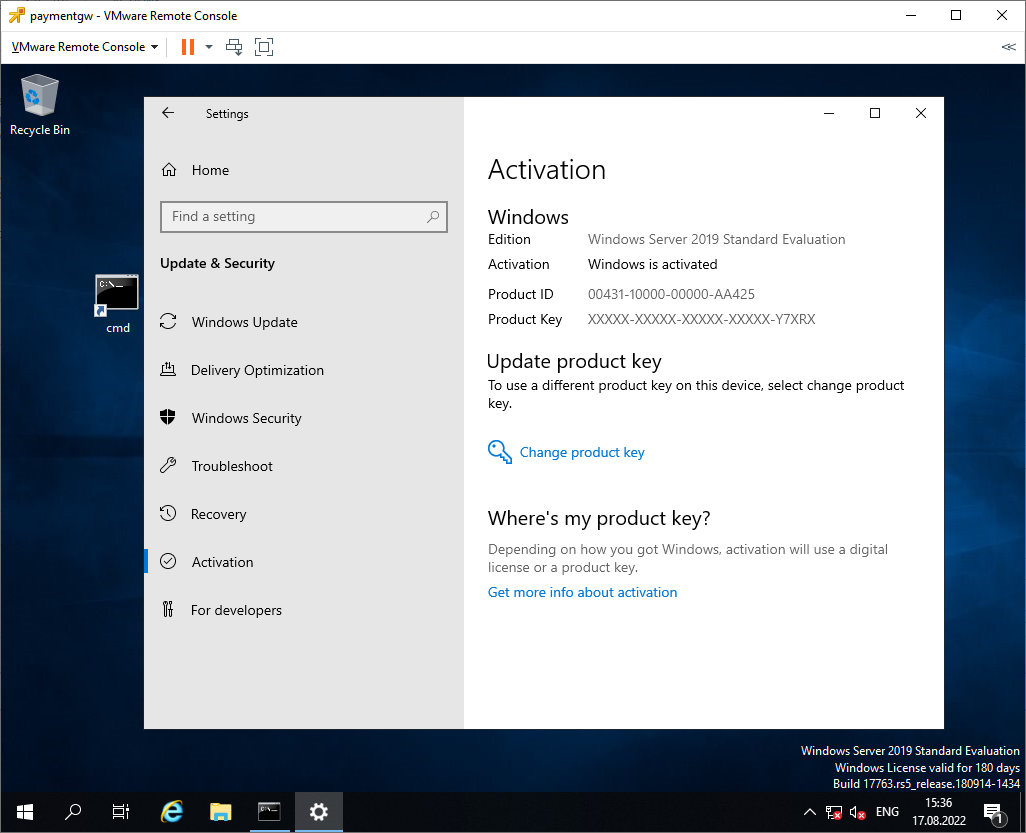The width and height of the screenshot is (1026, 833).
Task: Open the Windows Start menu
Action: [25, 812]
